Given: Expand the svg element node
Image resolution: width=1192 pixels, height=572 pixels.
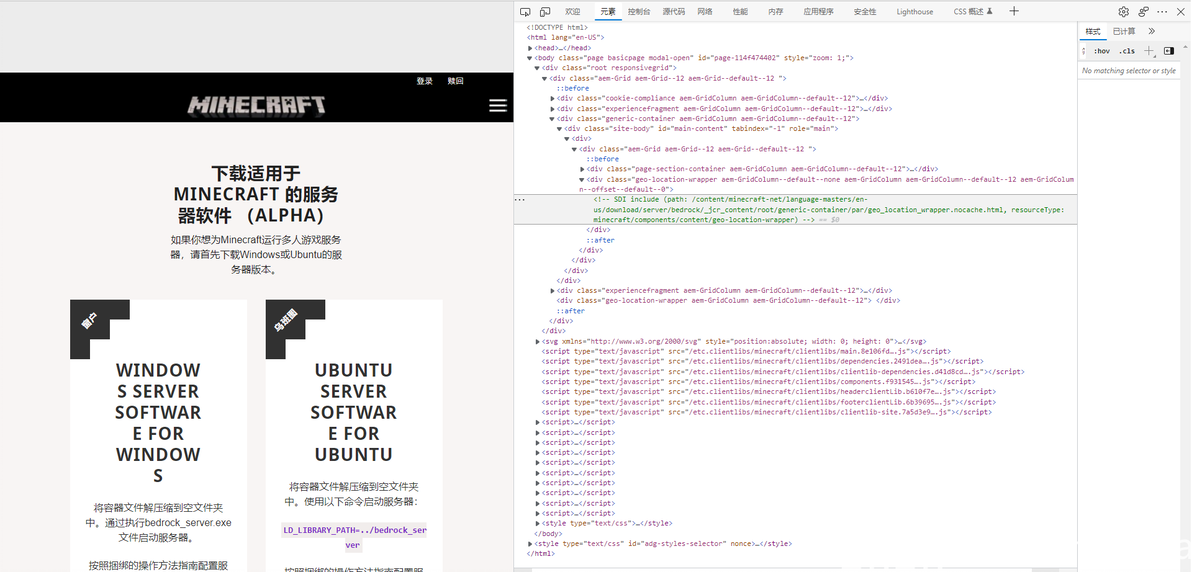Looking at the screenshot, I should pos(537,342).
